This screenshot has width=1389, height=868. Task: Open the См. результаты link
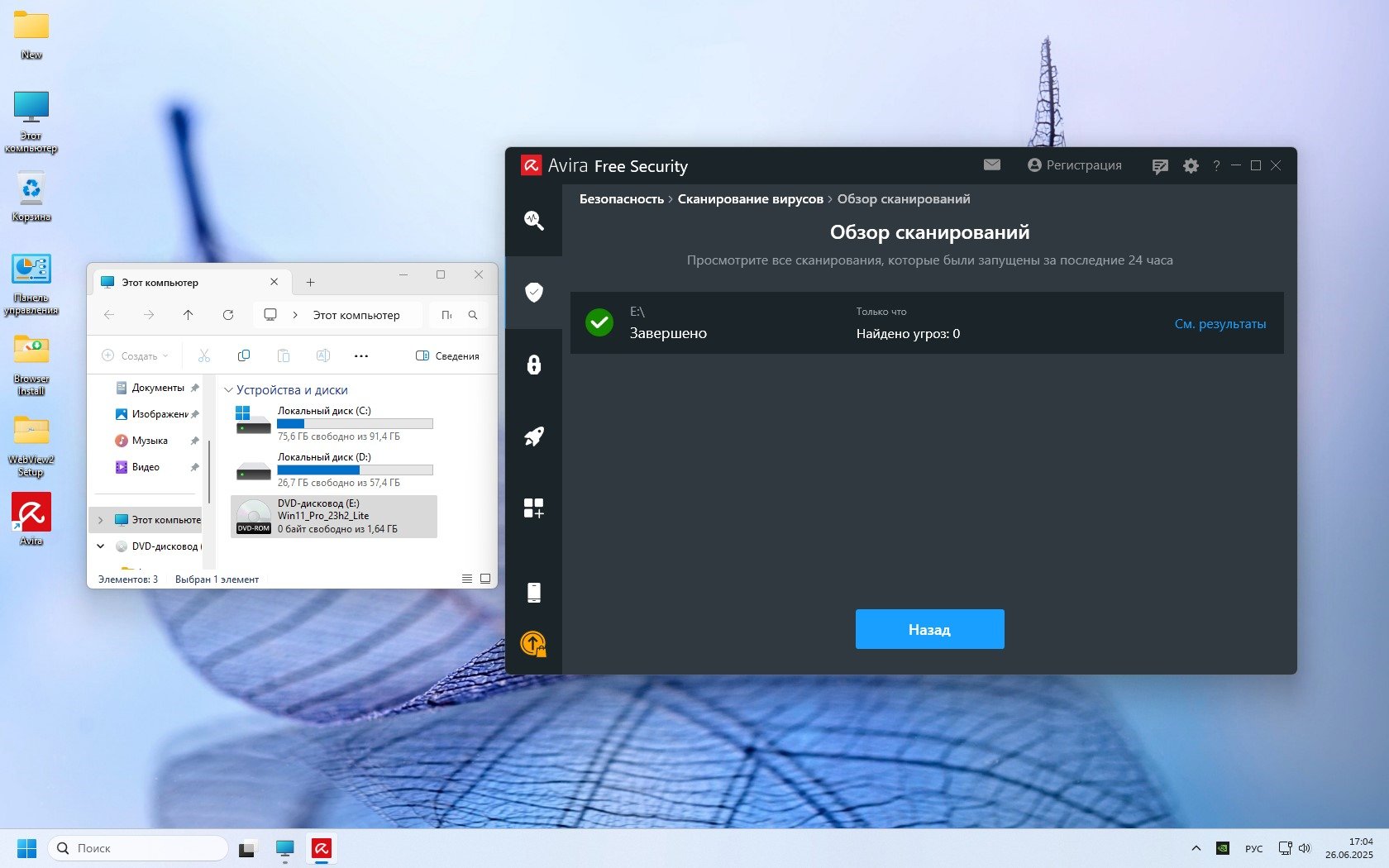click(1220, 324)
